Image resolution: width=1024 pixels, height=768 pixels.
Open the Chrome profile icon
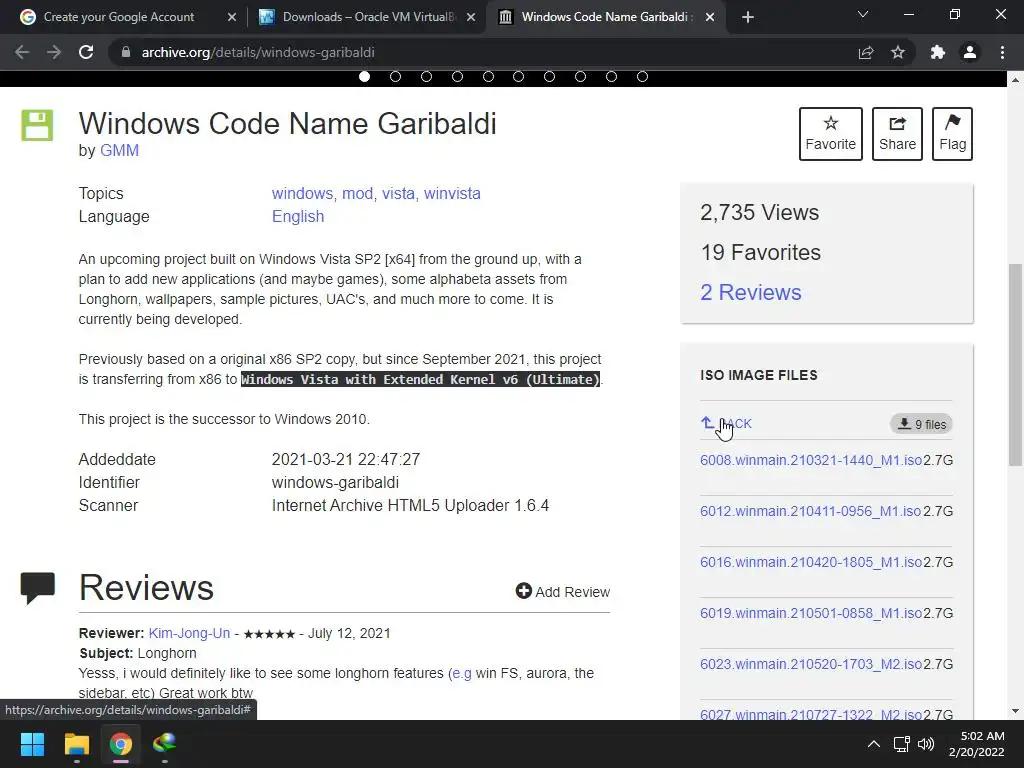(970, 52)
